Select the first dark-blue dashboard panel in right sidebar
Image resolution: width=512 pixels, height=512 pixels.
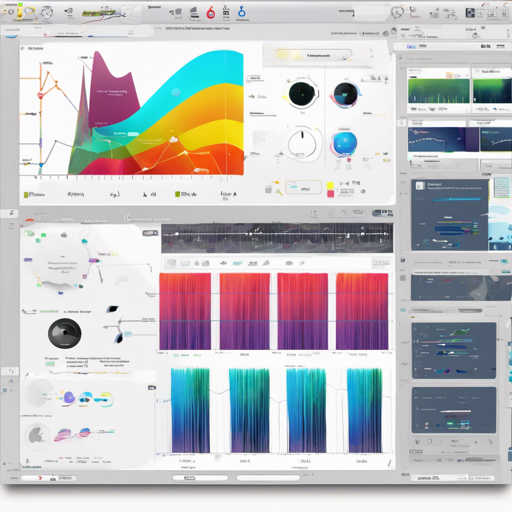click(450, 215)
